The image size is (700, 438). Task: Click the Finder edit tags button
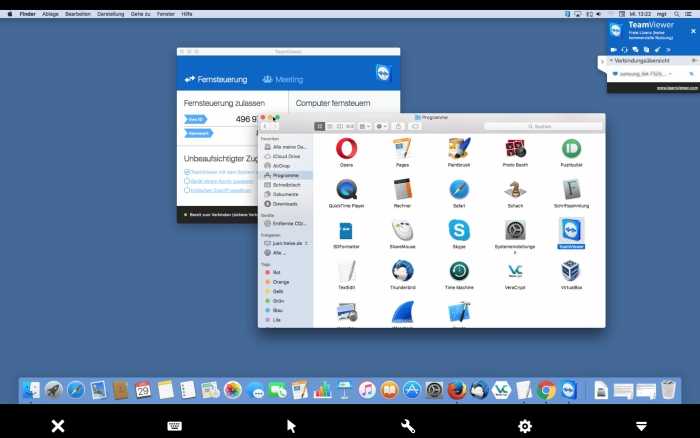coord(415,126)
